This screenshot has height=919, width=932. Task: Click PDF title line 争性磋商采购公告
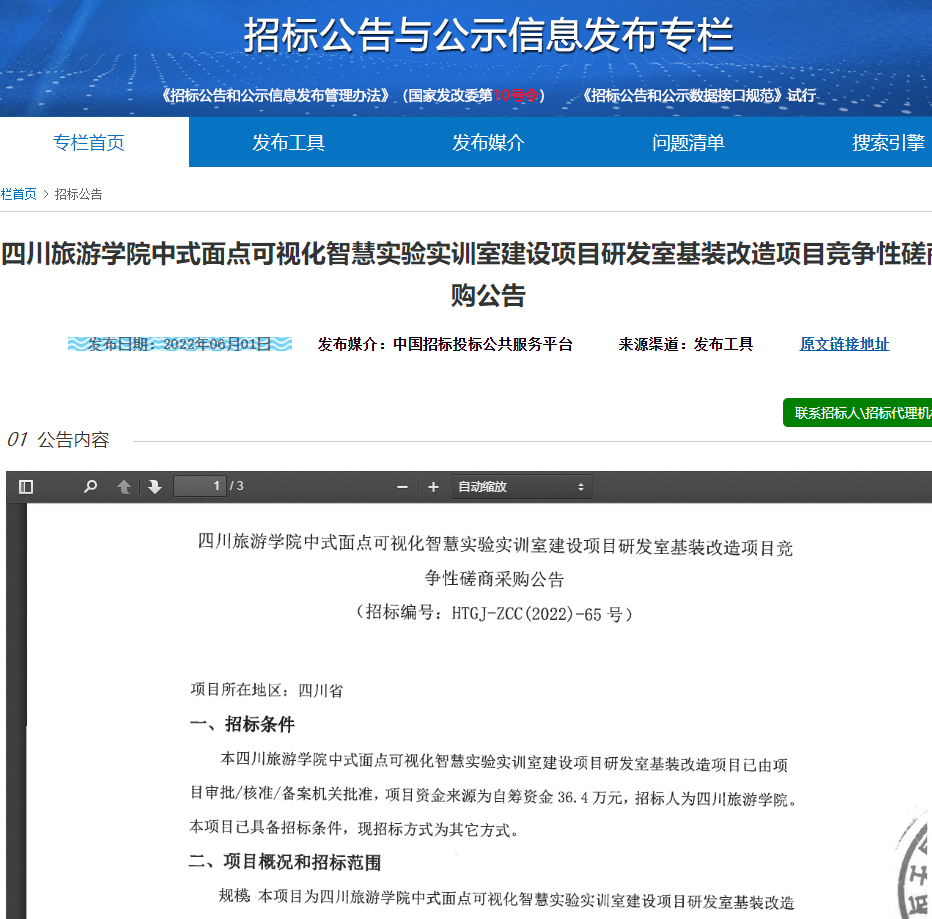point(495,578)
